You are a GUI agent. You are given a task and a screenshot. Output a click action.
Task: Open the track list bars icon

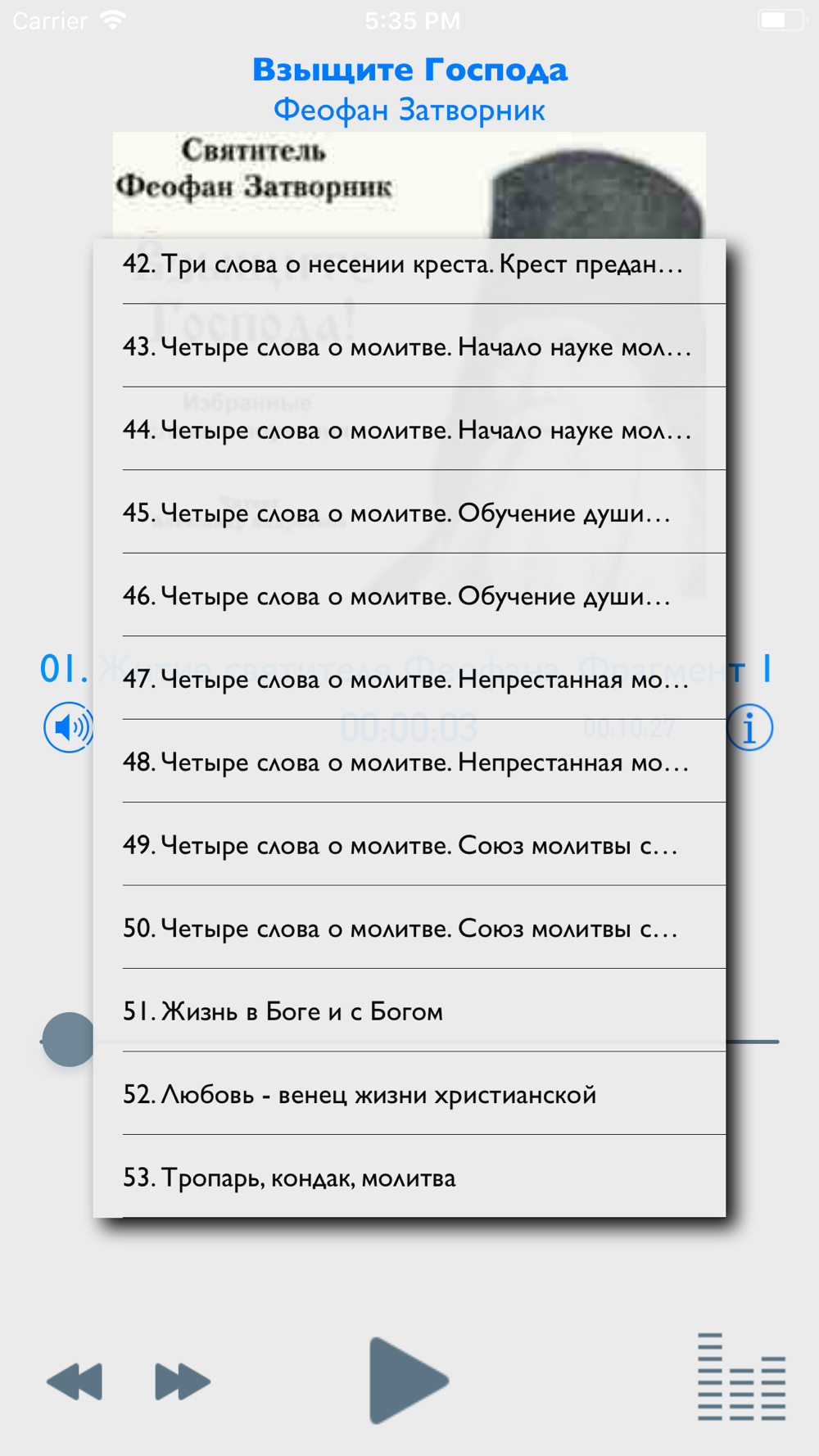click(x=742, y=1377)
